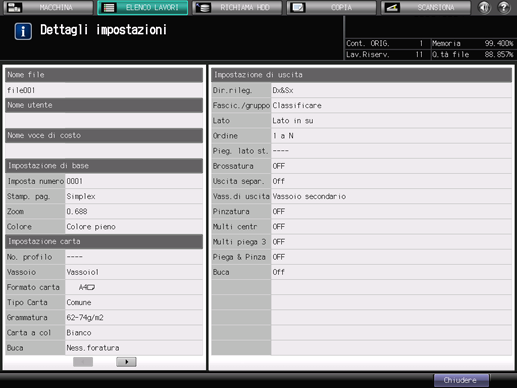Click the 'Formato carta' label
The height and width of the screenshot is (388, 517).
point(33,287)
